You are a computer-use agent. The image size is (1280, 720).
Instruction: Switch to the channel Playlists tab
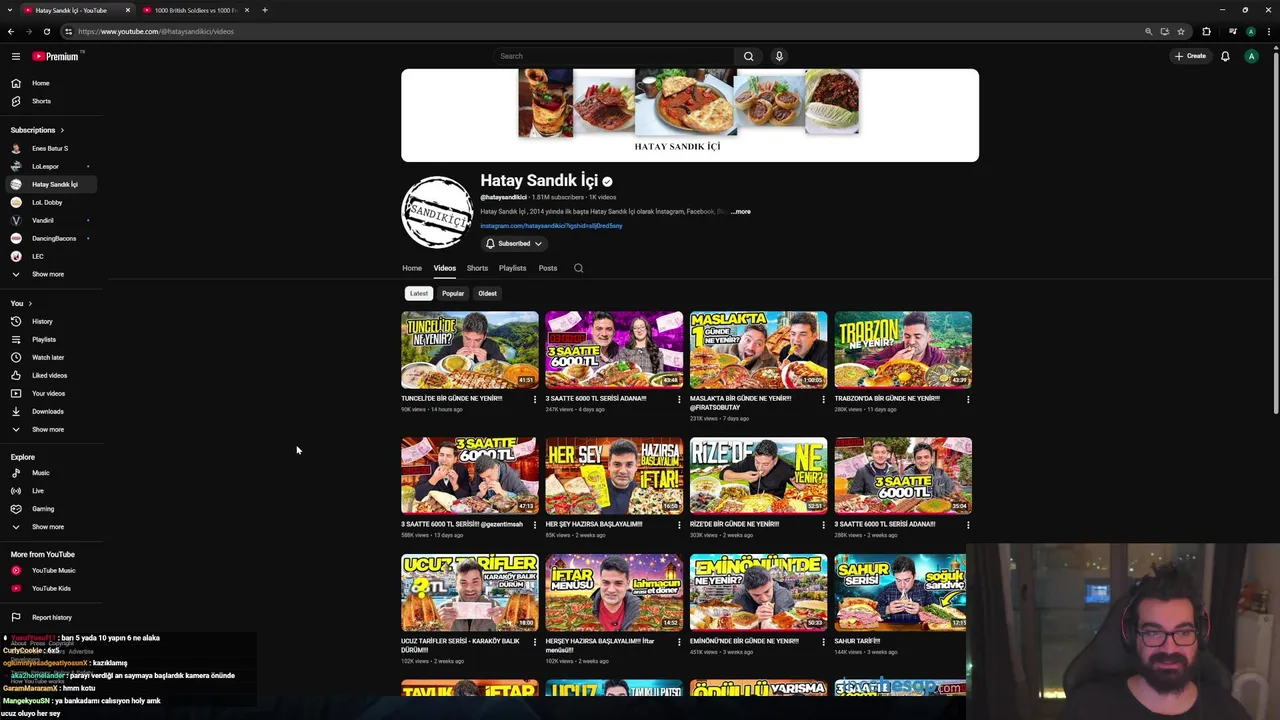[512, 268]
